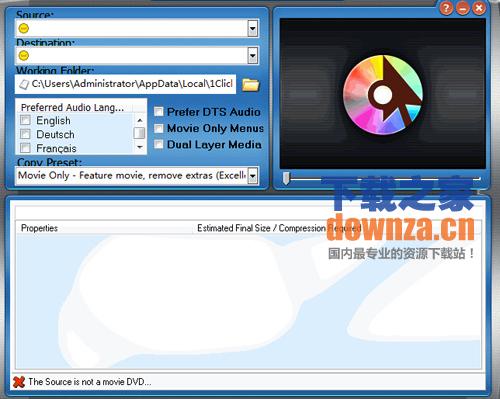500x399 pixels.
Task: Close the application with the orange X button
Action: (479, 8)
